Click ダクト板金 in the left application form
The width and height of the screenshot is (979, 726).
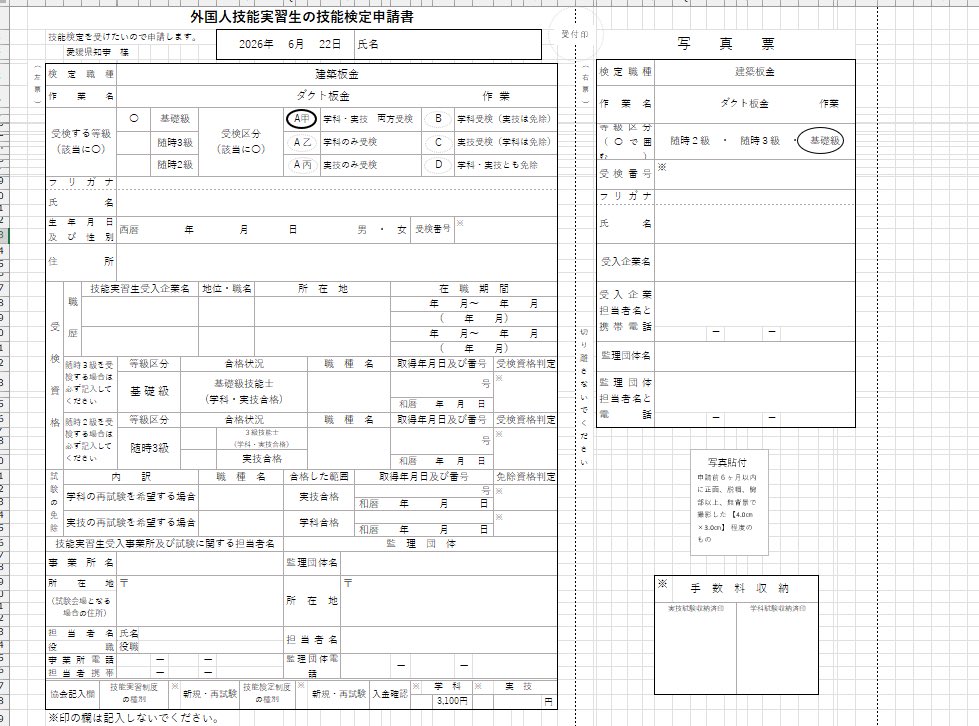[x=322, y=96]
